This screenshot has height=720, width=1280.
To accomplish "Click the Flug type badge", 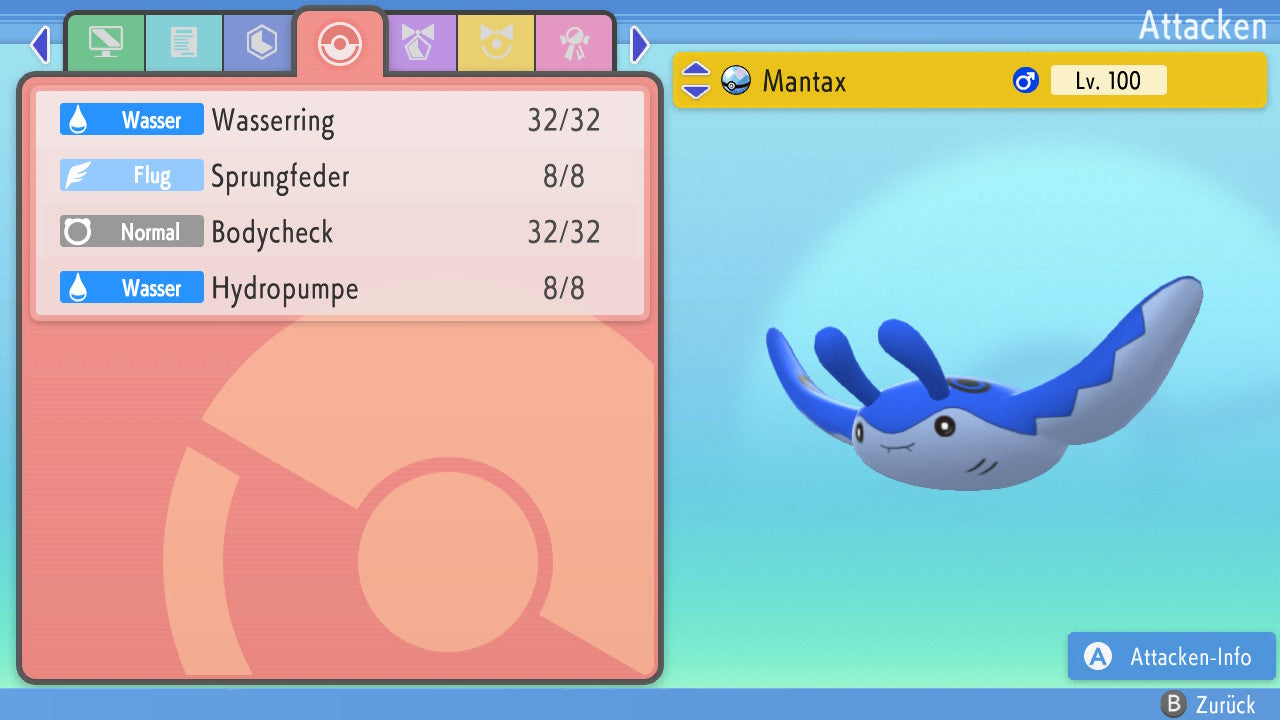I will [132, 176].
